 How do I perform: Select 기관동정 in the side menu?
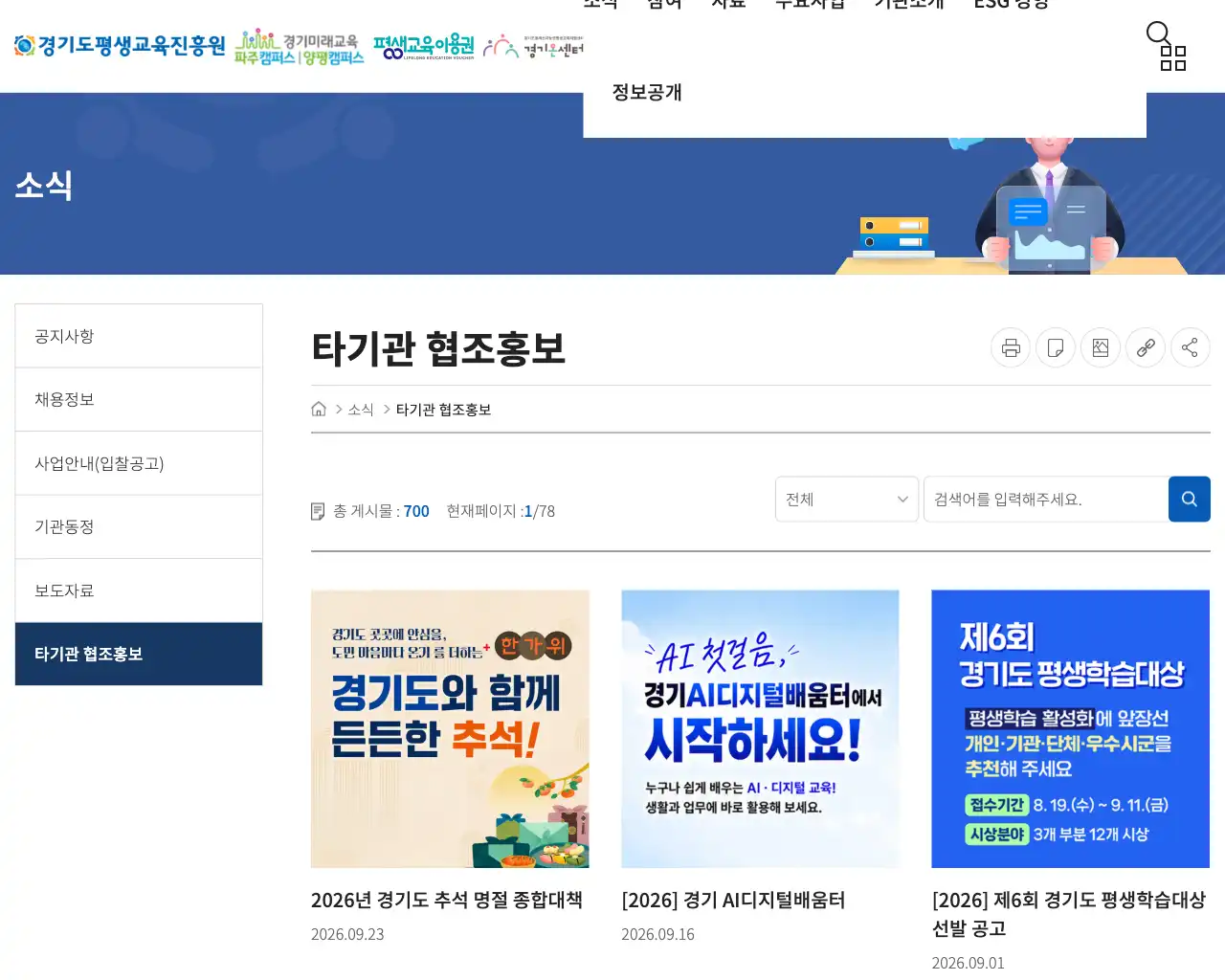[139, 526]
